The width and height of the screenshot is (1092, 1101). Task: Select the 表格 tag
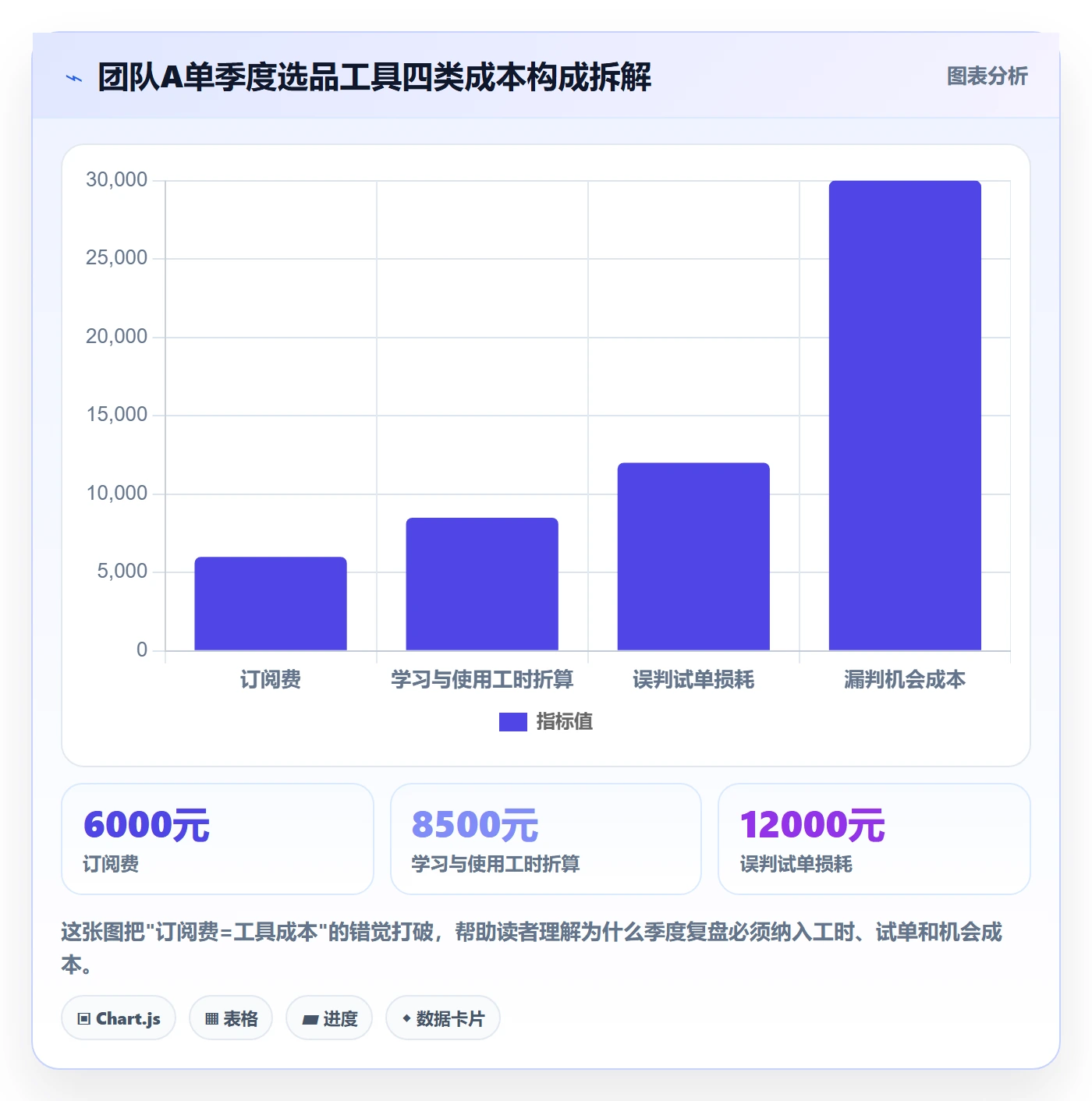coord(231,1018)
